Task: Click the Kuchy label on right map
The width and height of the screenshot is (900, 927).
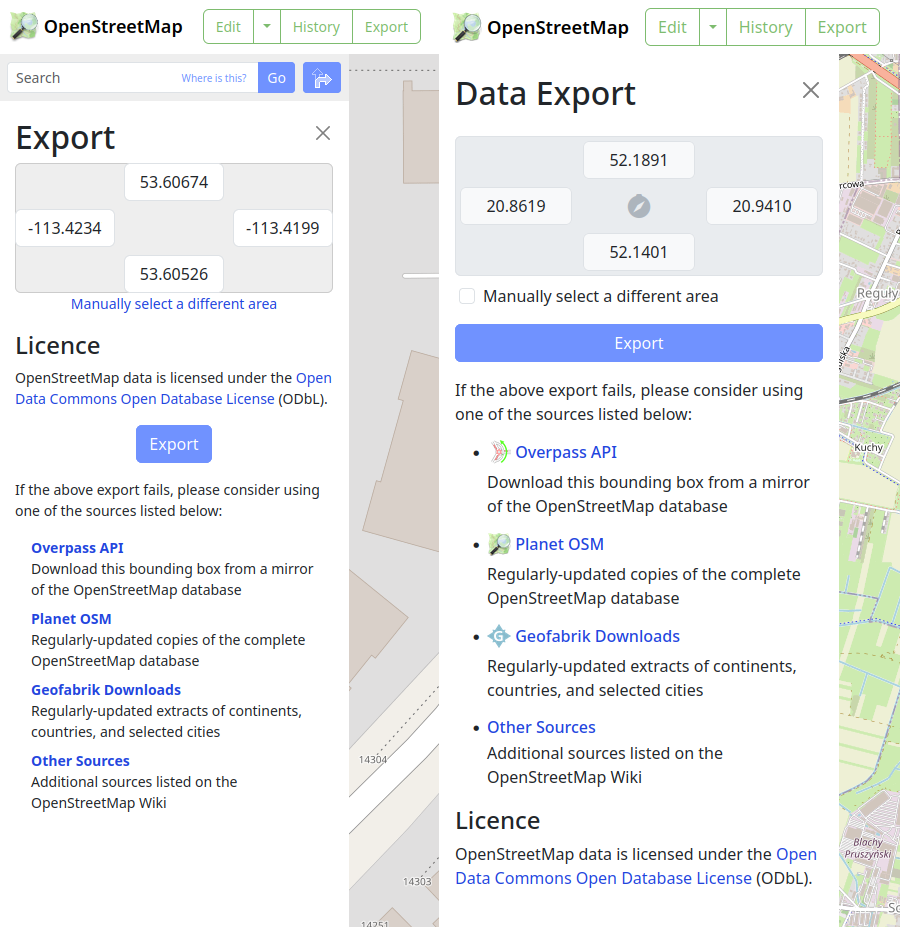Action: pos(868,448)
